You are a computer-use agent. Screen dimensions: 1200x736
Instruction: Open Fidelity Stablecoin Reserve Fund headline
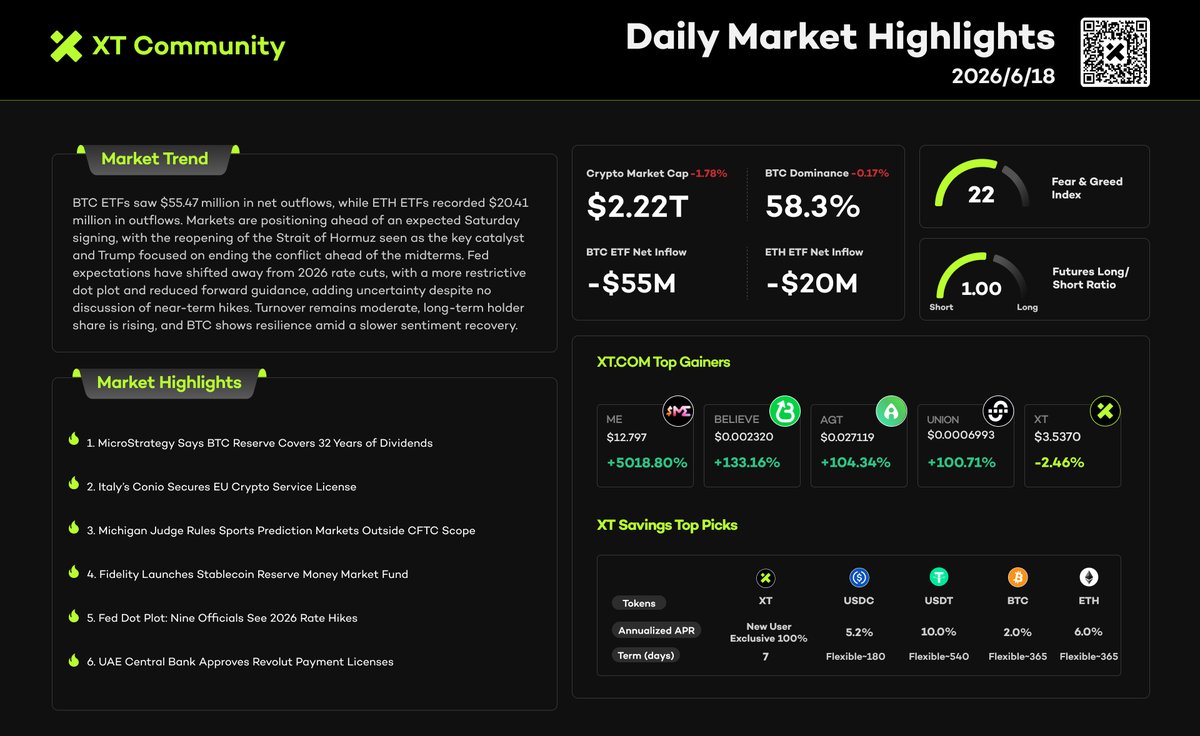coord(247,574)
